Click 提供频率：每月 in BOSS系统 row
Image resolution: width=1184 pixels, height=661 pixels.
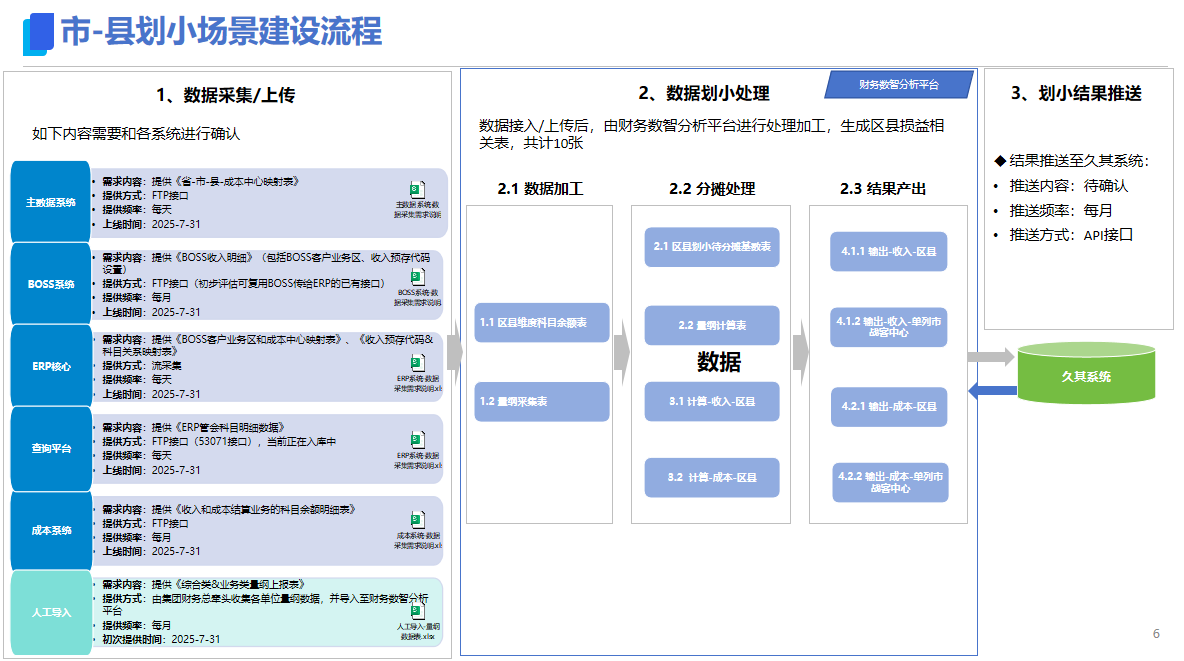(137, 298)
